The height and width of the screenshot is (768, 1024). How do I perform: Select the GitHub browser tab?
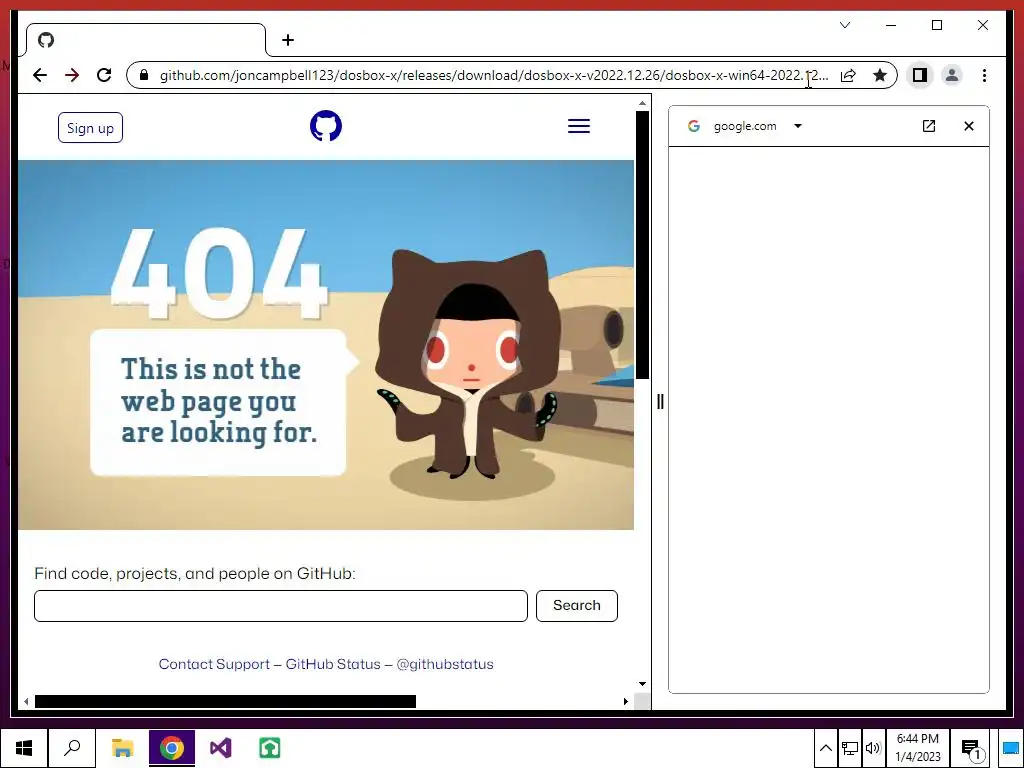pyautogui.click(x=146, y=40)
